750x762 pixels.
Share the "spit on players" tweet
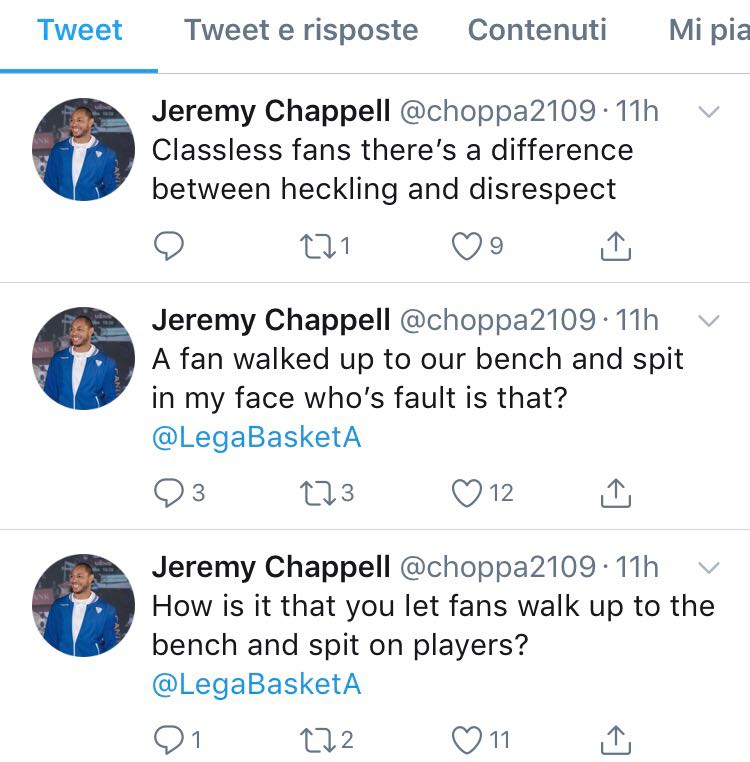point(616,740)
